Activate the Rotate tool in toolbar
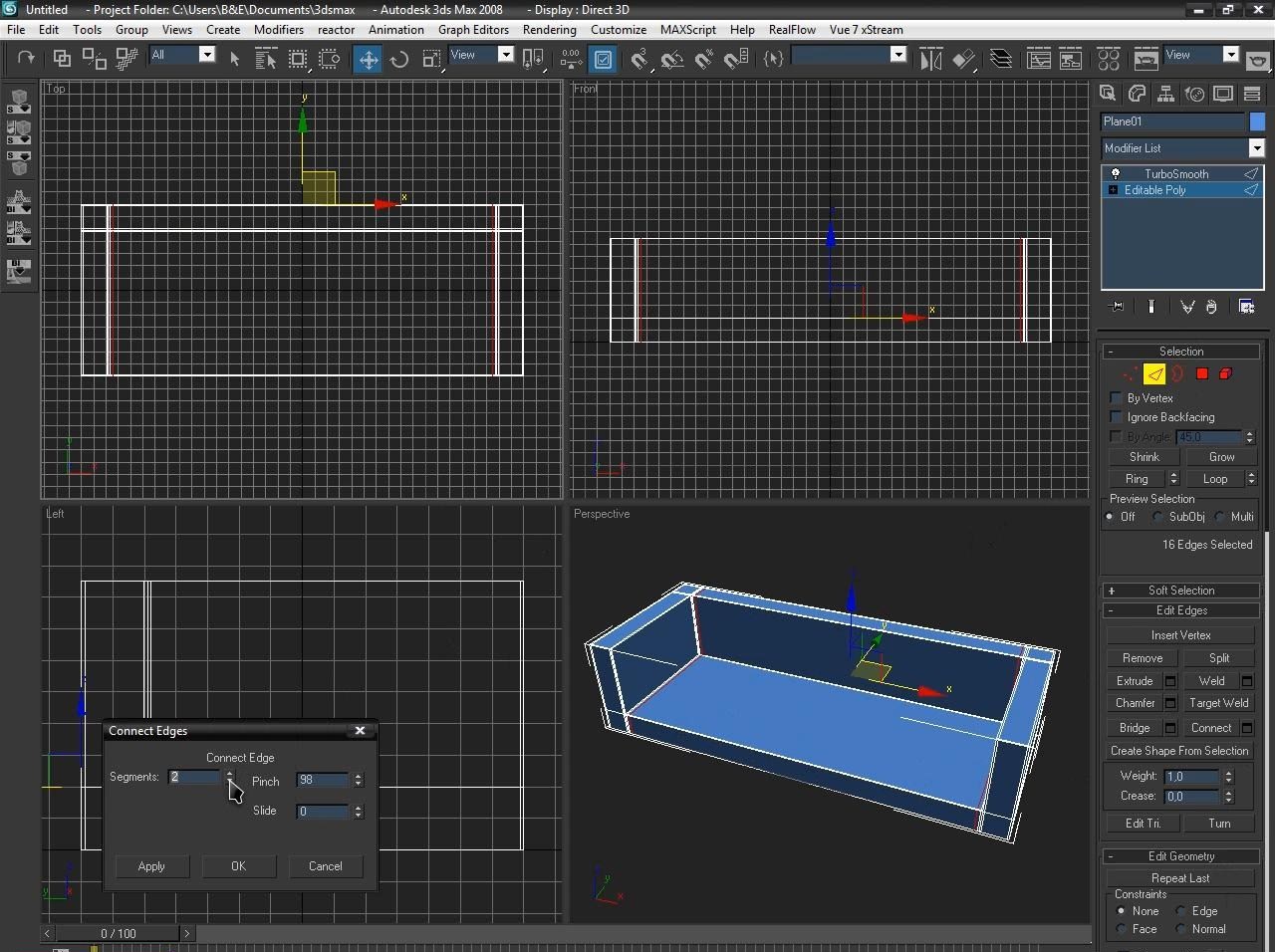The image size is (1275, 952). pyautogui.click(x=399, y=59)
